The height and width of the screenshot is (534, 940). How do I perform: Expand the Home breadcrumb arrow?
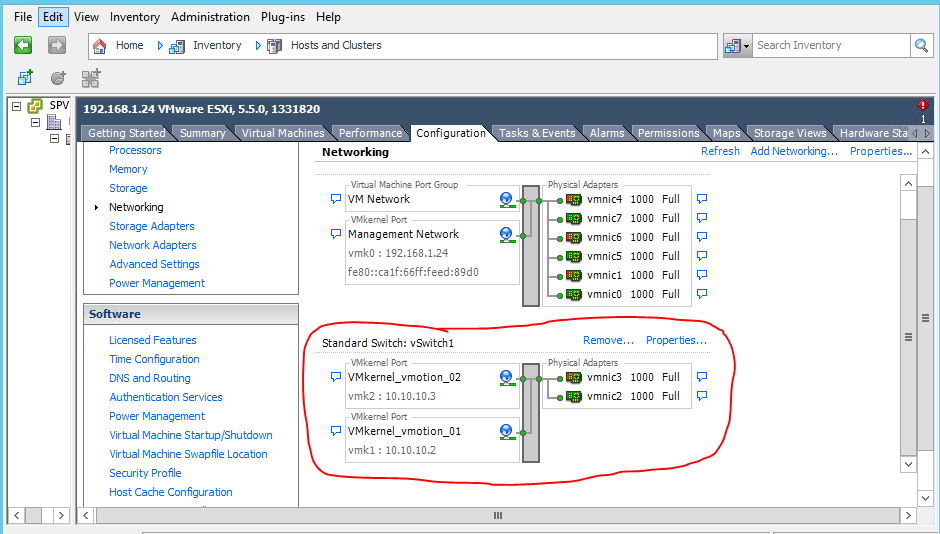click(x=160, y=46)
